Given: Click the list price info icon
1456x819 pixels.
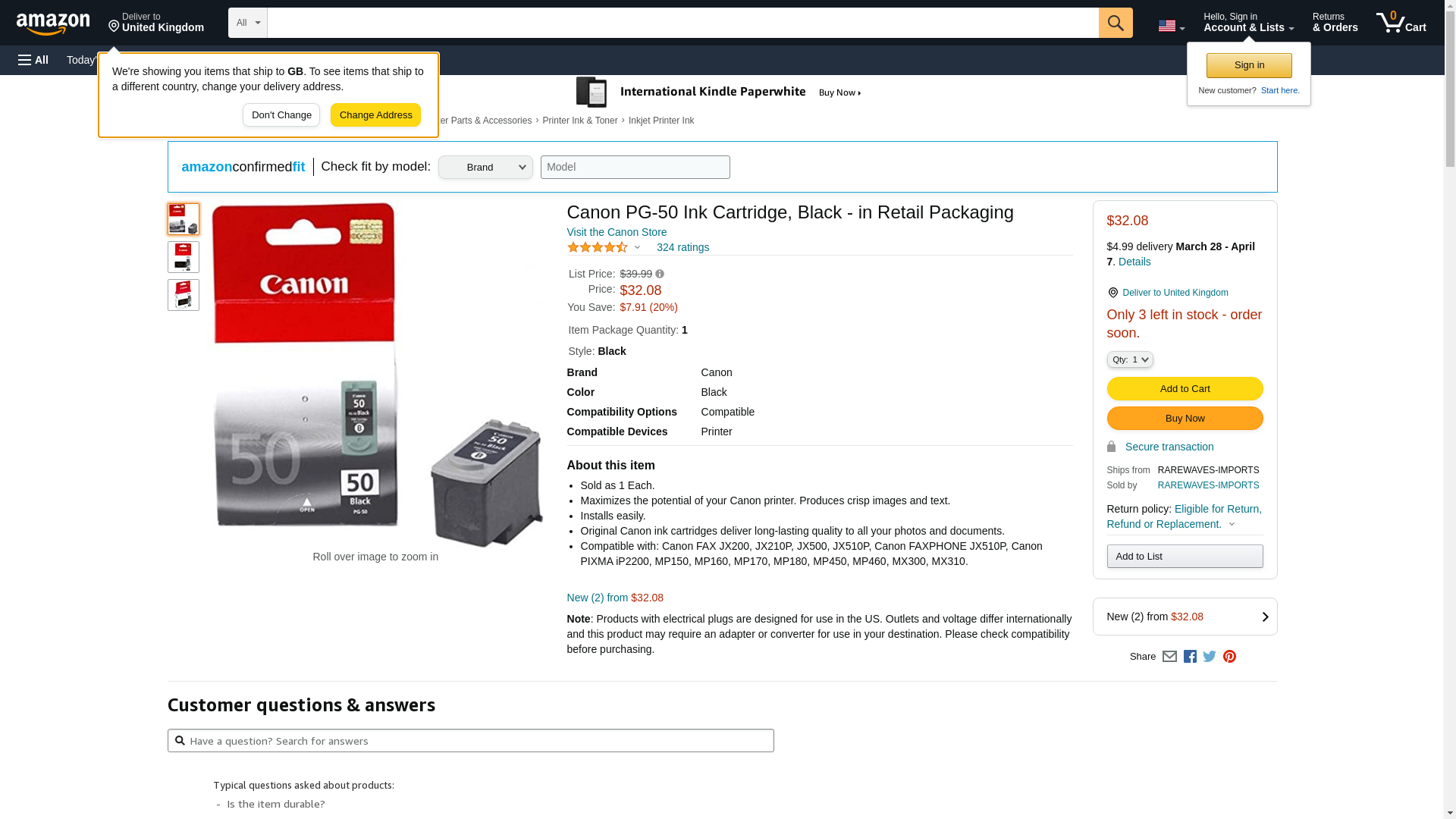Looking at the screenshot, I should point(660,274).
